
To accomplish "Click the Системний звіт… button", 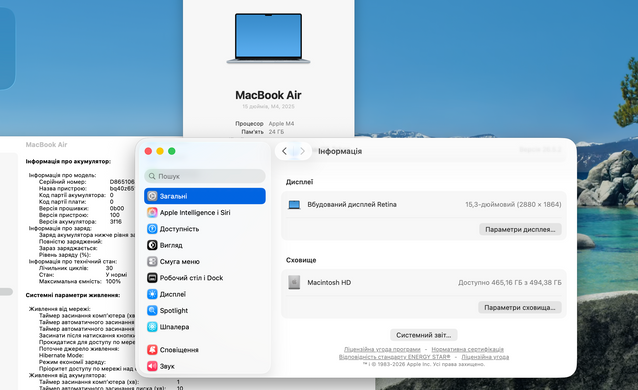I will (424, 335).
